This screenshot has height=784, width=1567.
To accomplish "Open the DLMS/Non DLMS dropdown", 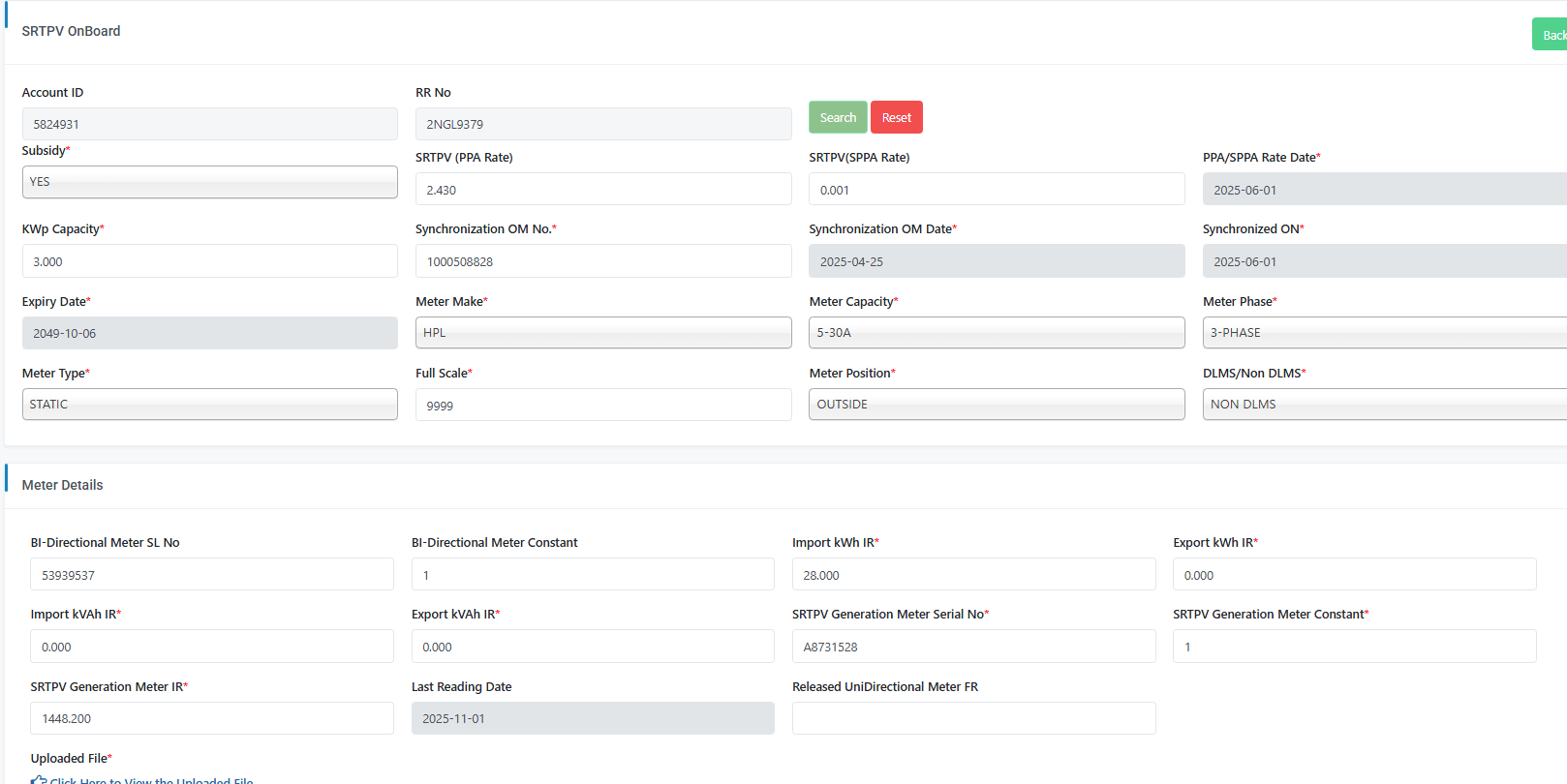I will 1383,405.
